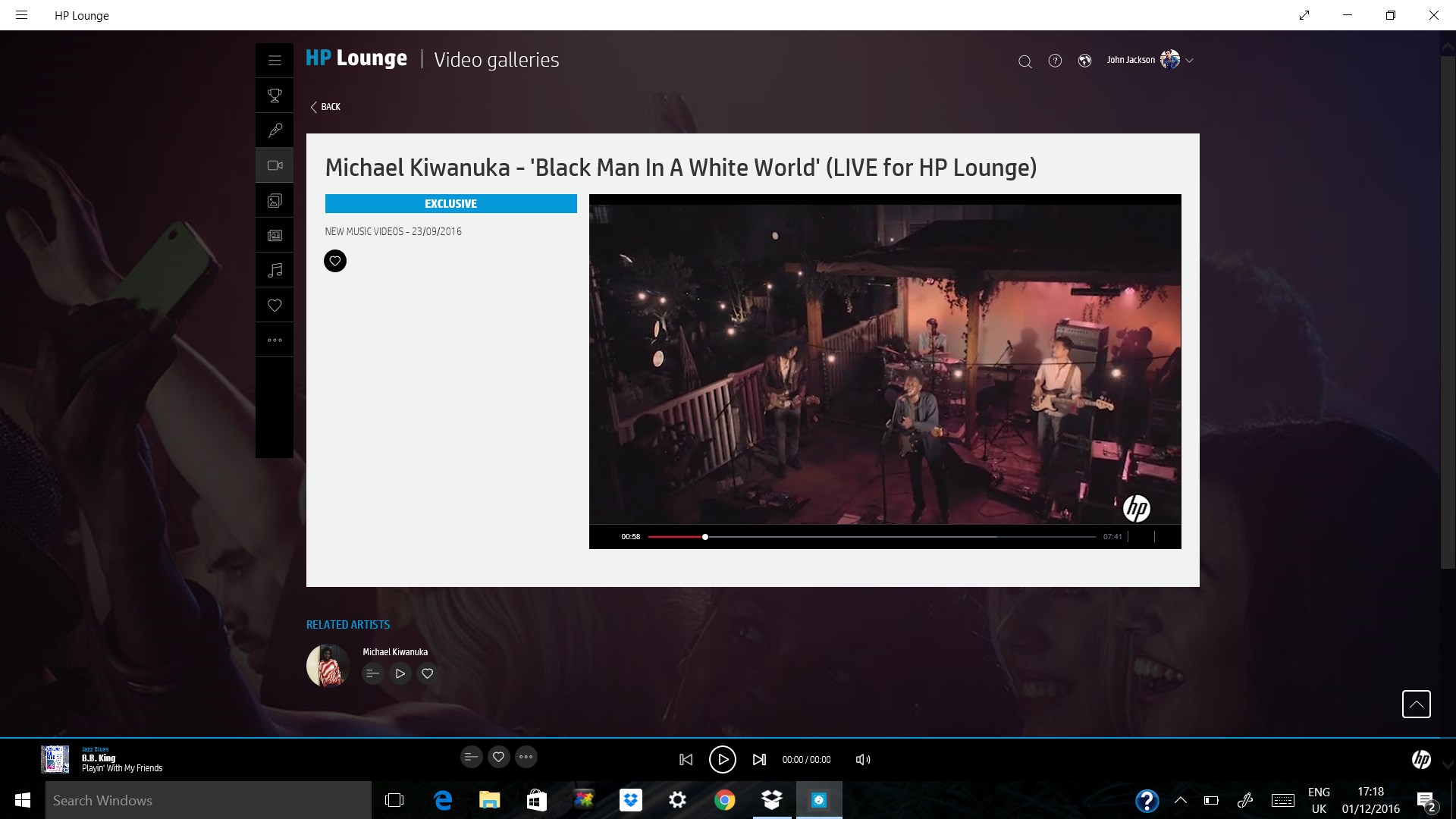Open the music note sidebar icon
This screenshot has height=819, width=1456.
point(275,270)
